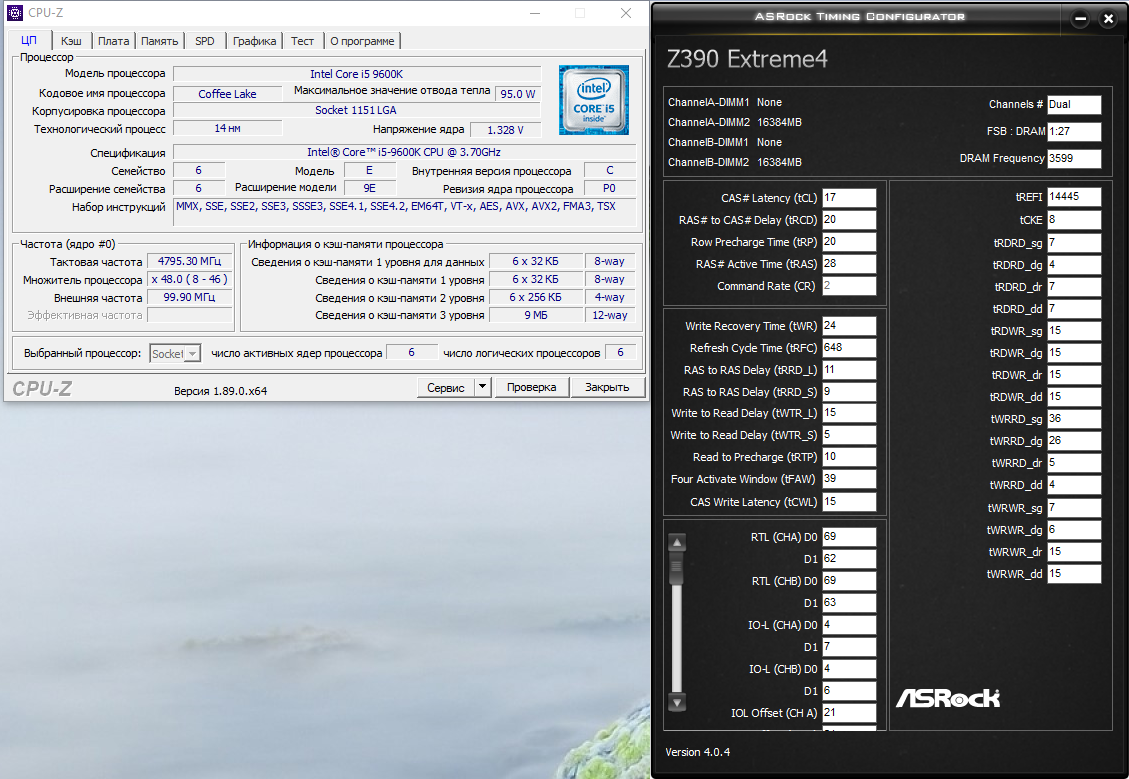1129x779 pixels.
Task: Click scroll down arrow in RTL list
Action: 677,702
